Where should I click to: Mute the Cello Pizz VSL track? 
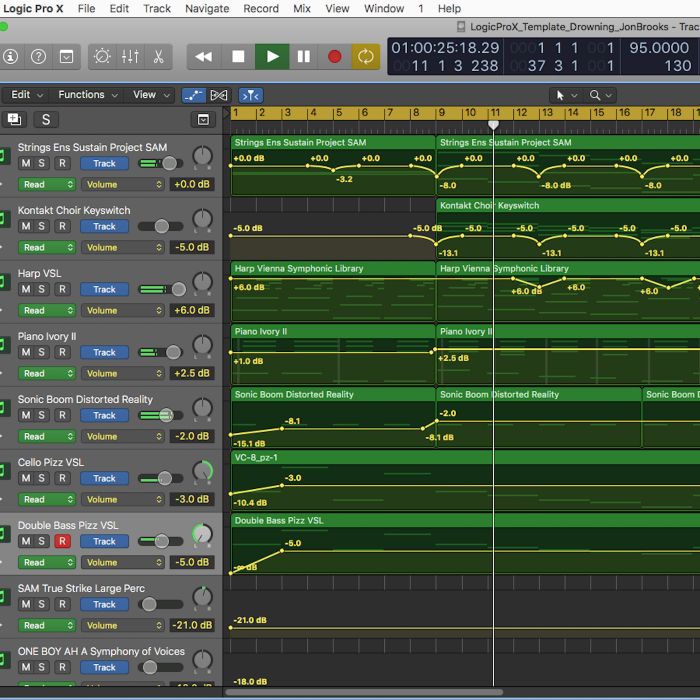click(x=26, y=478)
